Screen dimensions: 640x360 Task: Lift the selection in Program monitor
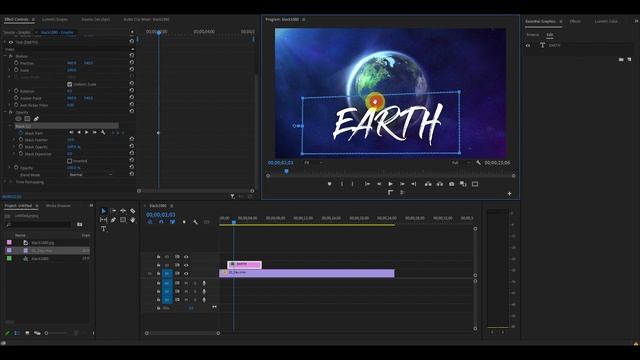tap(428, 184)
